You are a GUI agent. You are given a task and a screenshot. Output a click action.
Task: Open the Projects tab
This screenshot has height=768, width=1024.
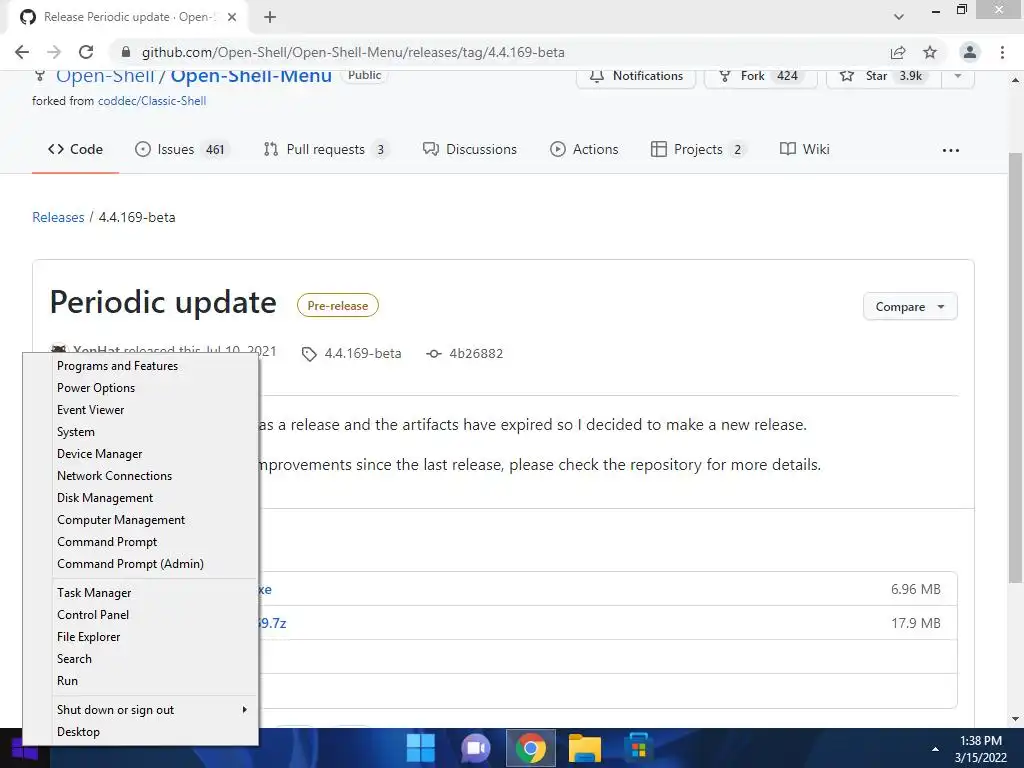click(x=698, y=149)
